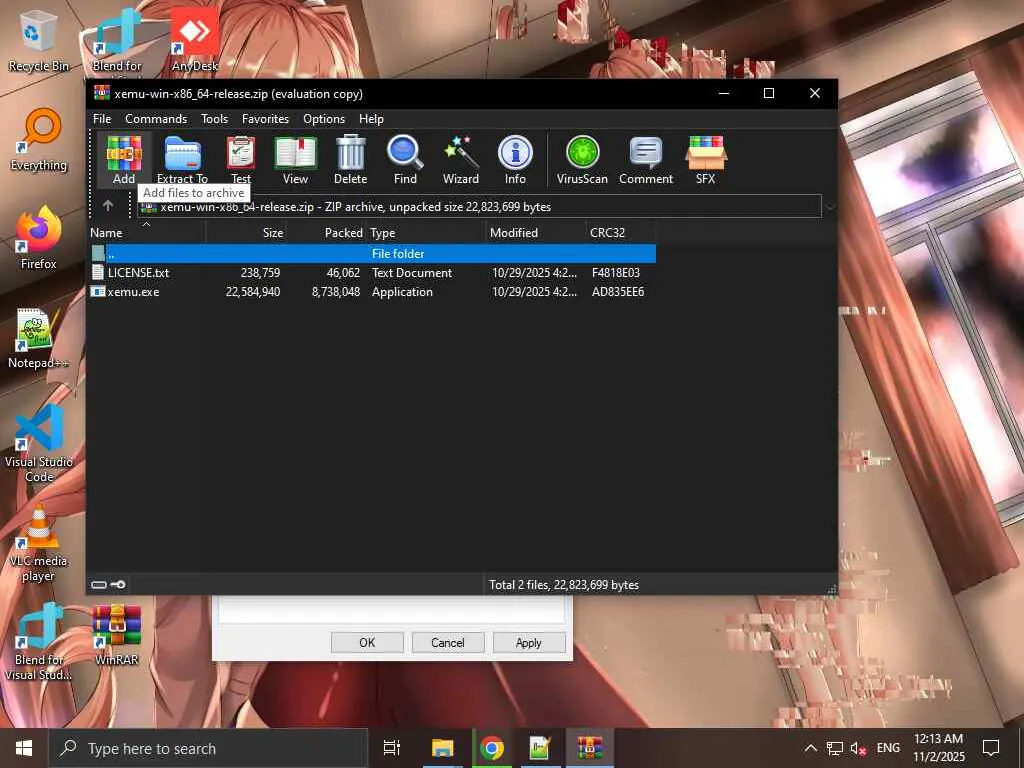This screenshot has width=1024, height=768.
Task: Open the Find magnifier tool
Action: coord(405,159)
